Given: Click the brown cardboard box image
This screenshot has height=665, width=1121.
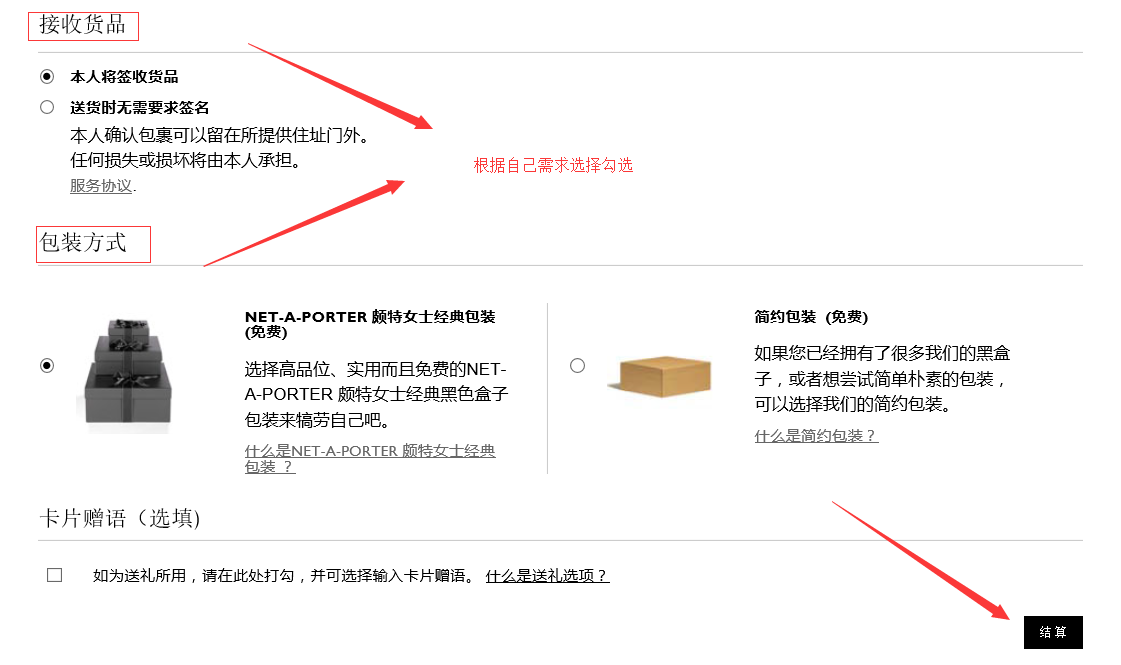Looking at the screenshot, I should (x=661, y=375).
